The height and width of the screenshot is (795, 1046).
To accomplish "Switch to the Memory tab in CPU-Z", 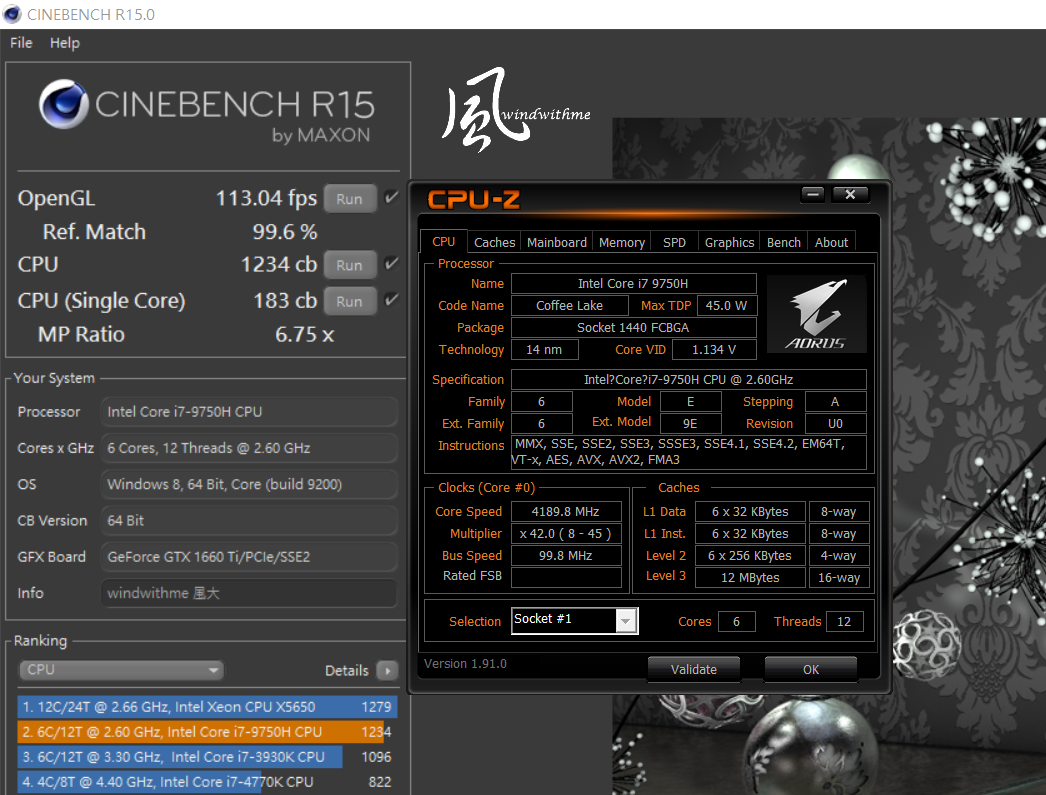I will (622, 242).
